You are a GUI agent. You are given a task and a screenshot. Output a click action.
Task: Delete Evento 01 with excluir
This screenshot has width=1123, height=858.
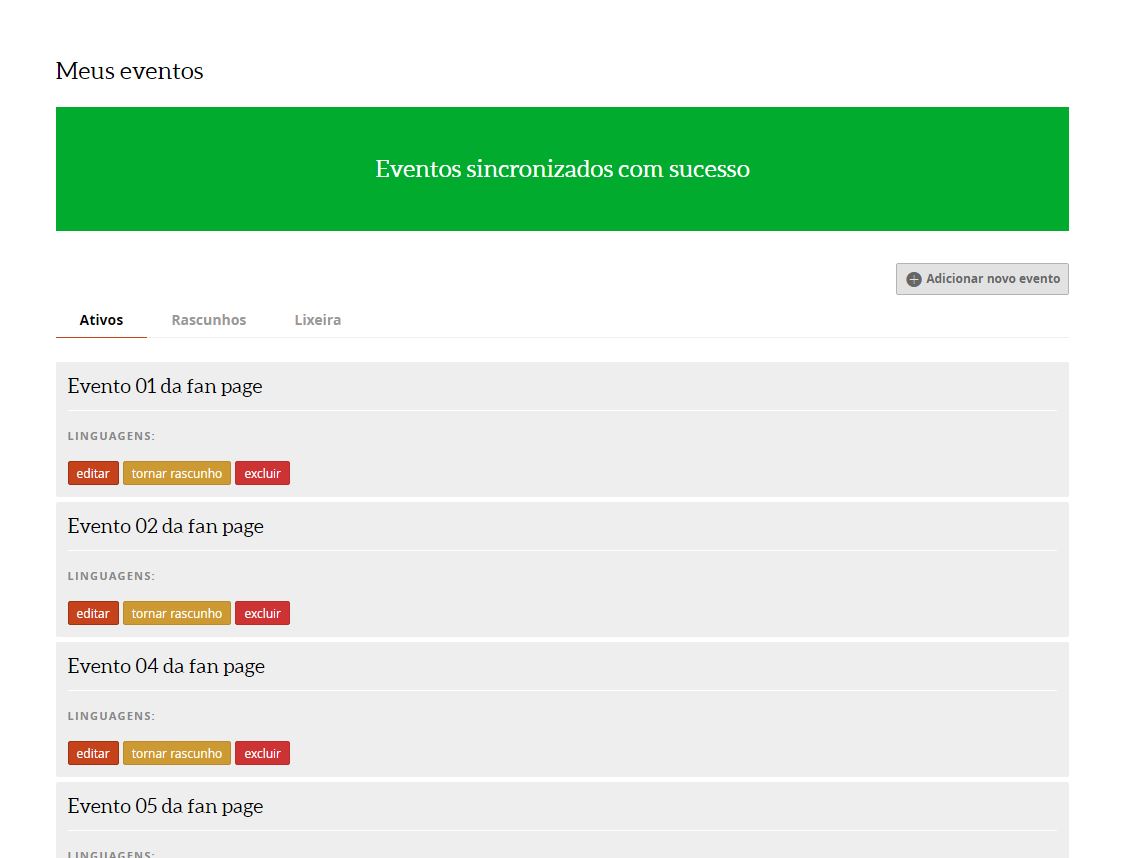pos(262,473)
